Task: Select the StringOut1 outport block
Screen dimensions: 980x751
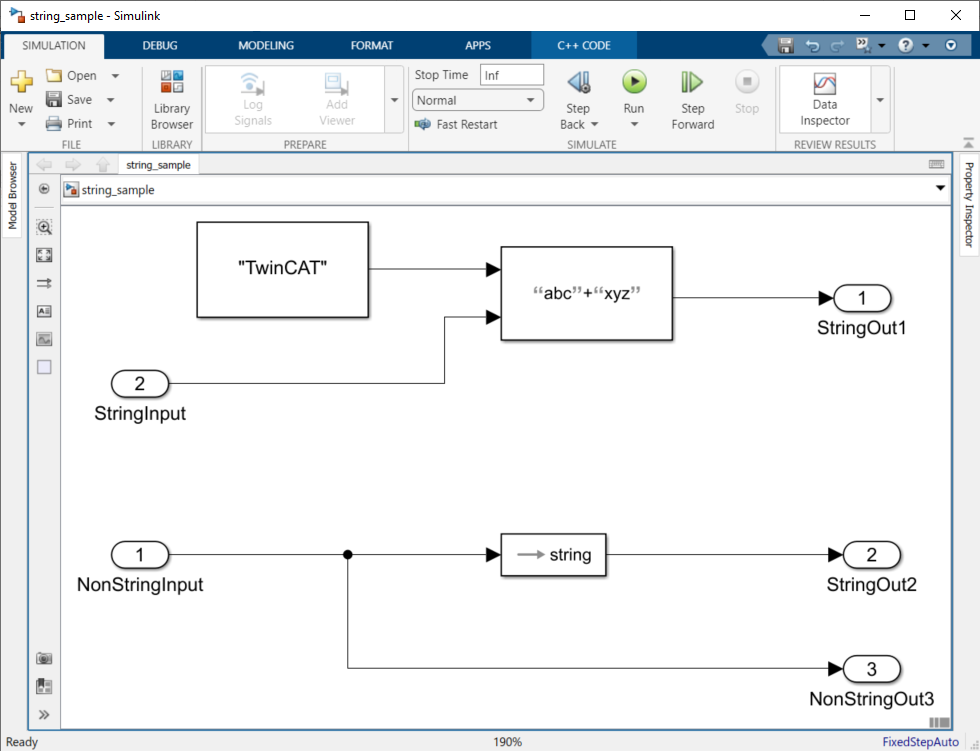Action: coord(862,298)
